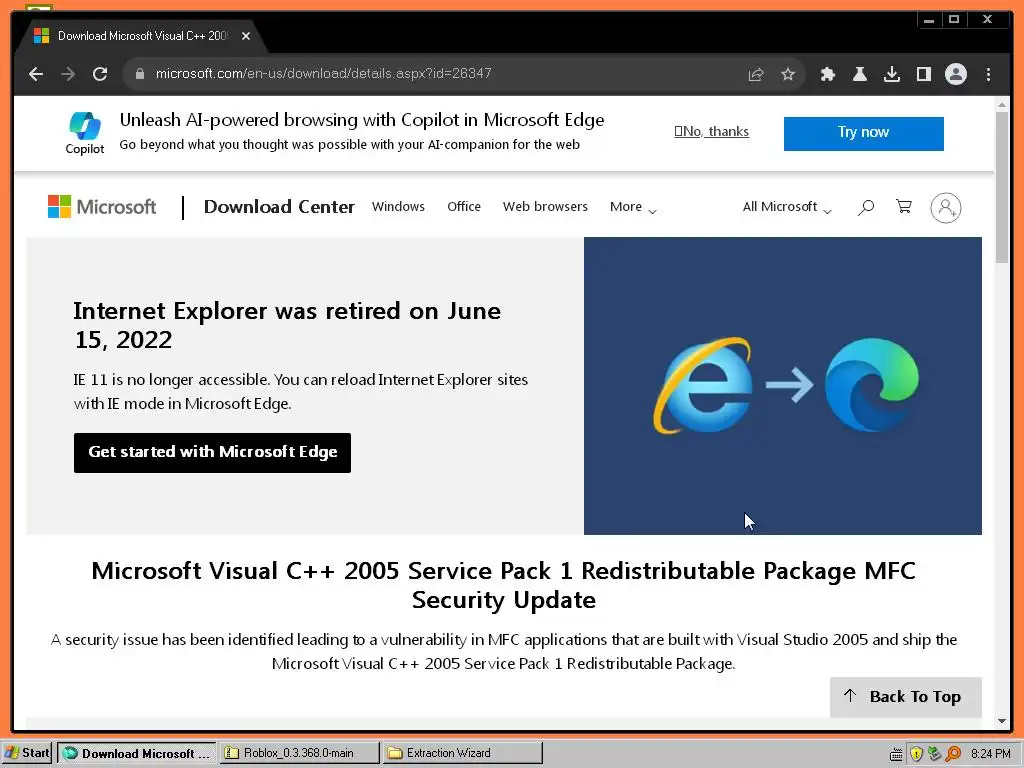Click the Copilot logo in the banner
The height and width of the screenshot is (768, 1024).
click(85, 133)
